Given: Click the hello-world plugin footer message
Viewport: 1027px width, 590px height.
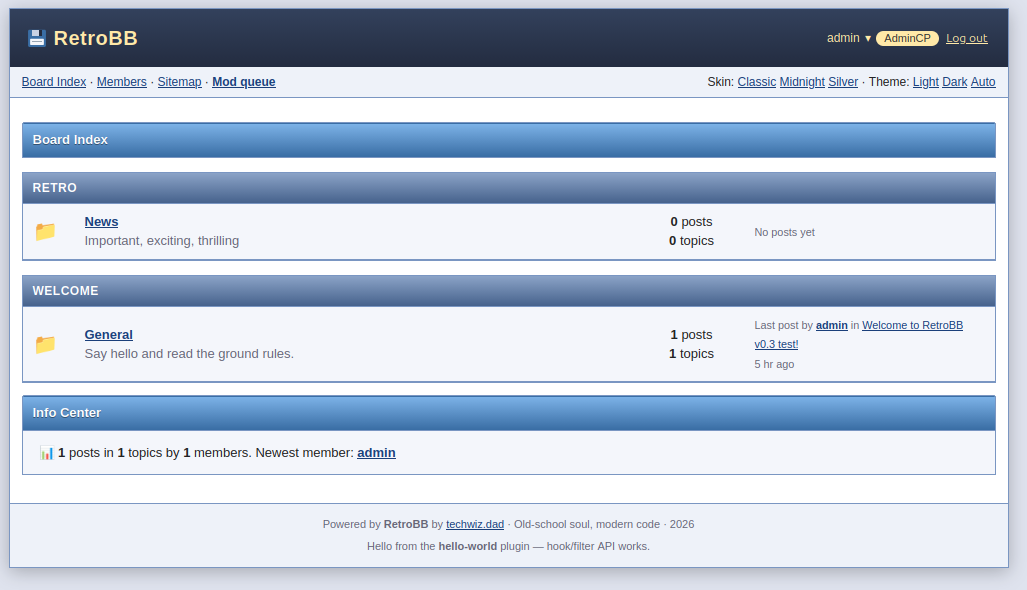Looking at the screenshot, I should (508, 546).
